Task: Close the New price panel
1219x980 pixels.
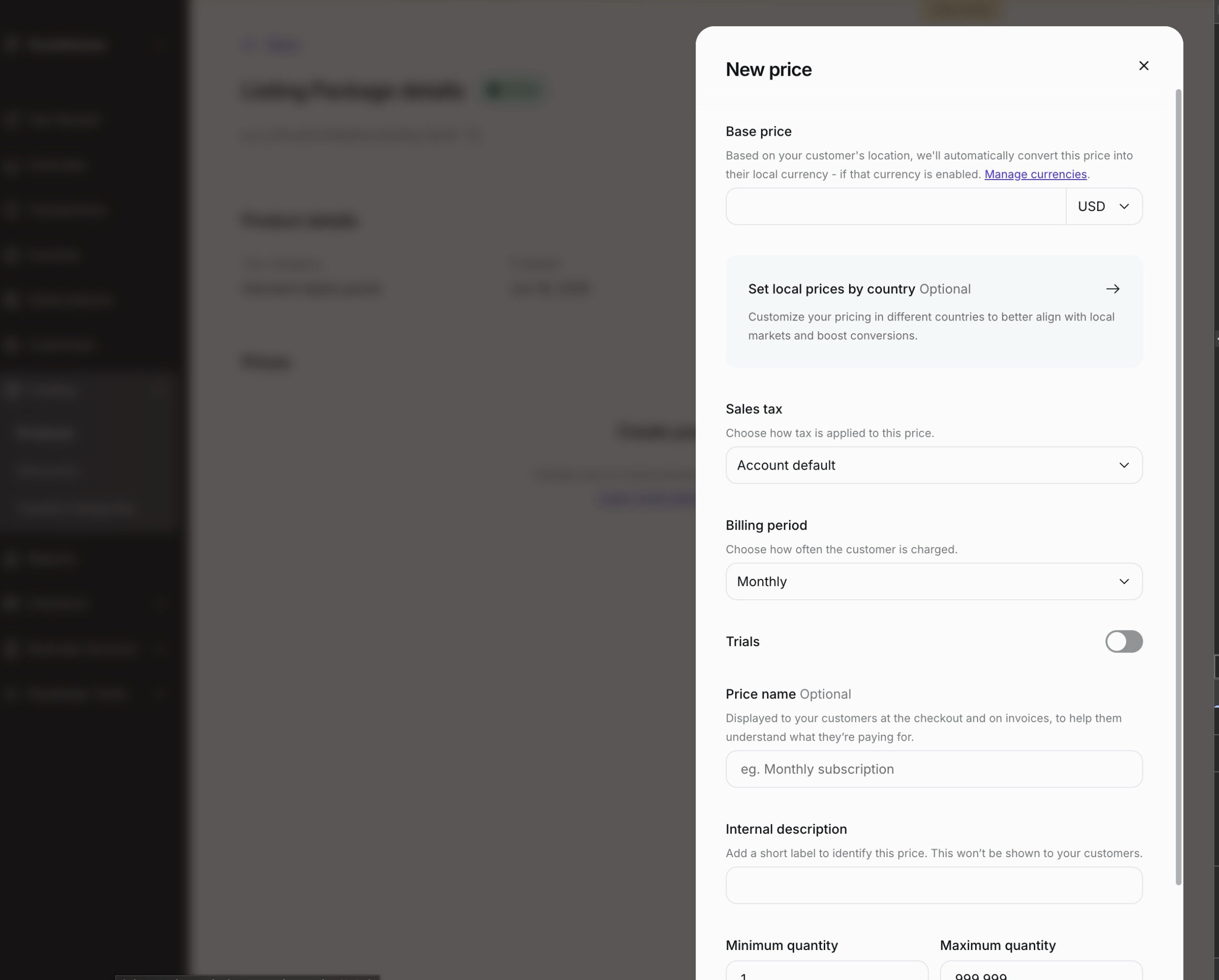Action: point(1143,66)
